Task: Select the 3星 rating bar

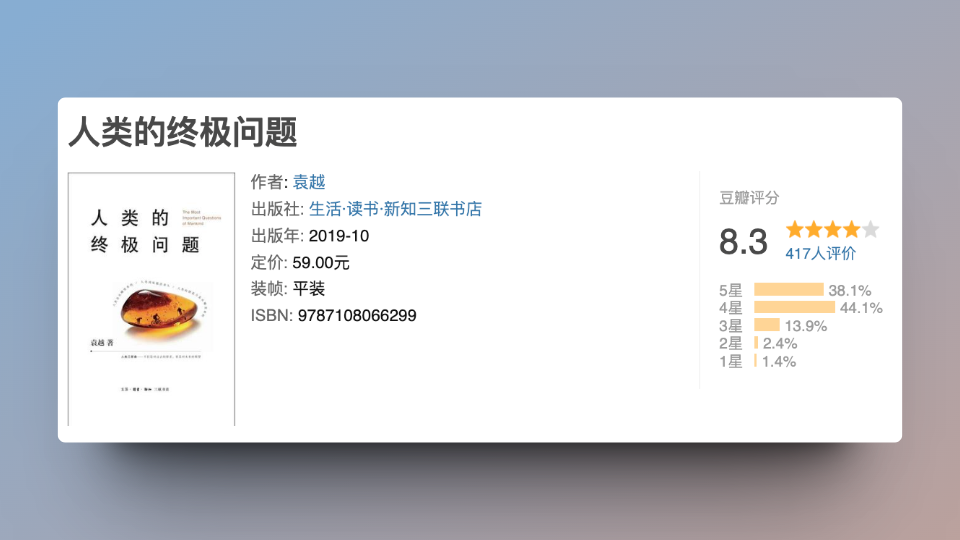Action: (x=766, y=326)
